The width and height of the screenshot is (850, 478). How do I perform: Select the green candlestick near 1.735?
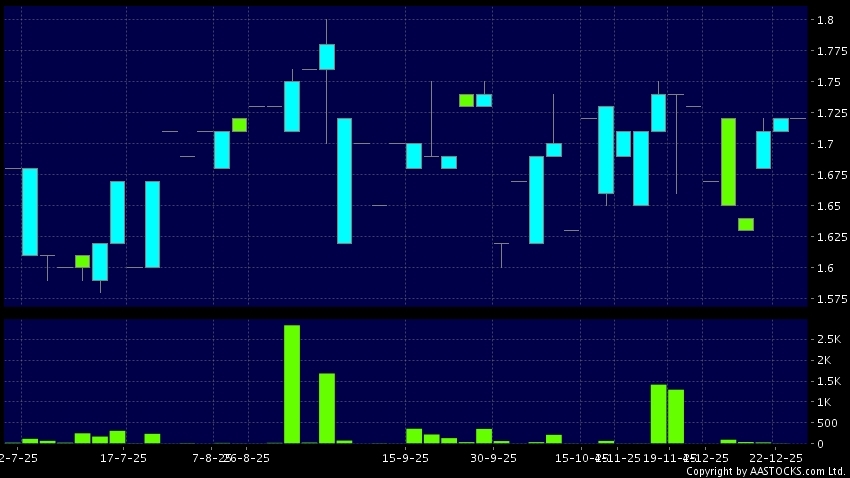pyautogui.click(x=466, y=100)
